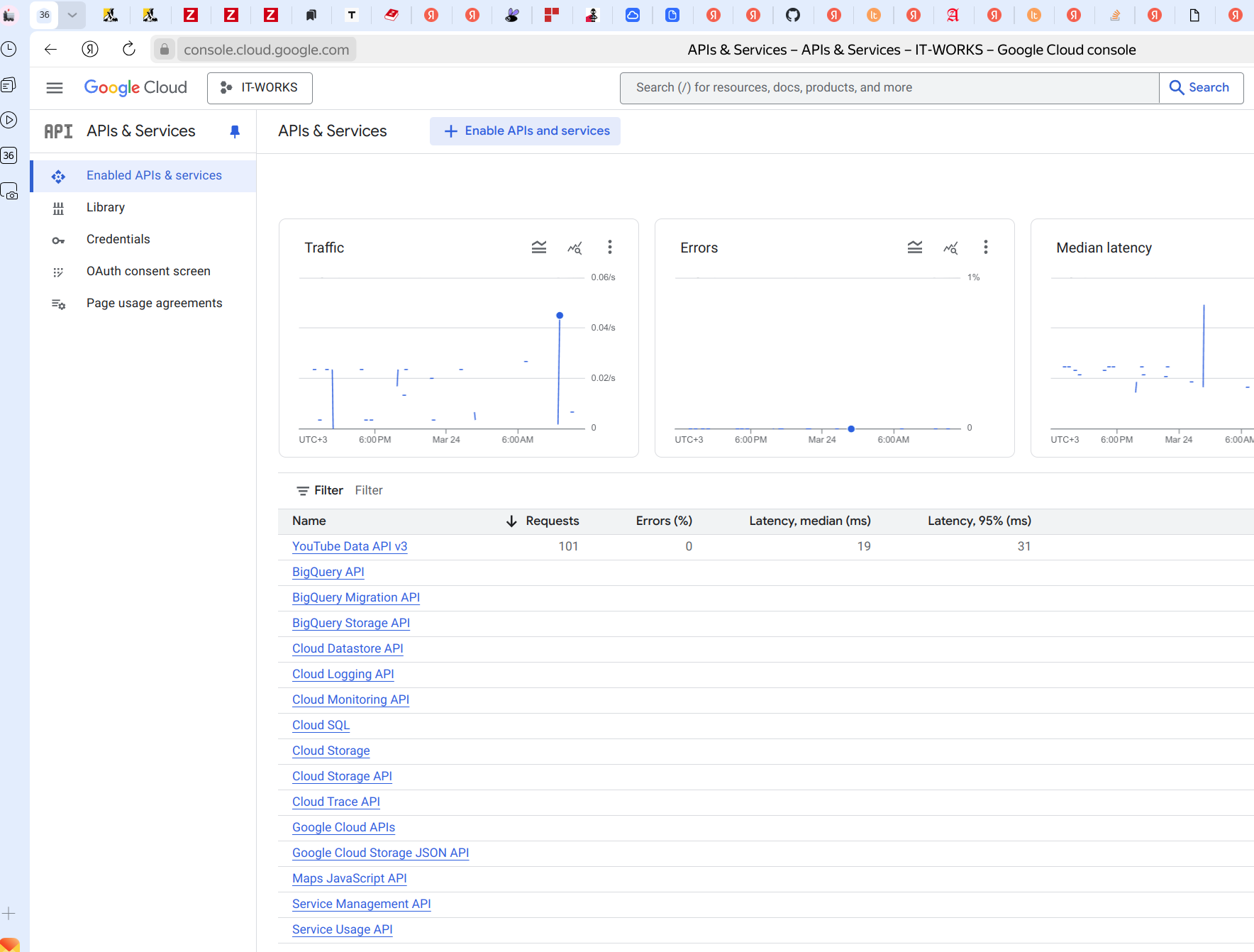The image size is (1254, 952).
Task: Open Cloud Logging API link
Action: [x=343, y=675]
